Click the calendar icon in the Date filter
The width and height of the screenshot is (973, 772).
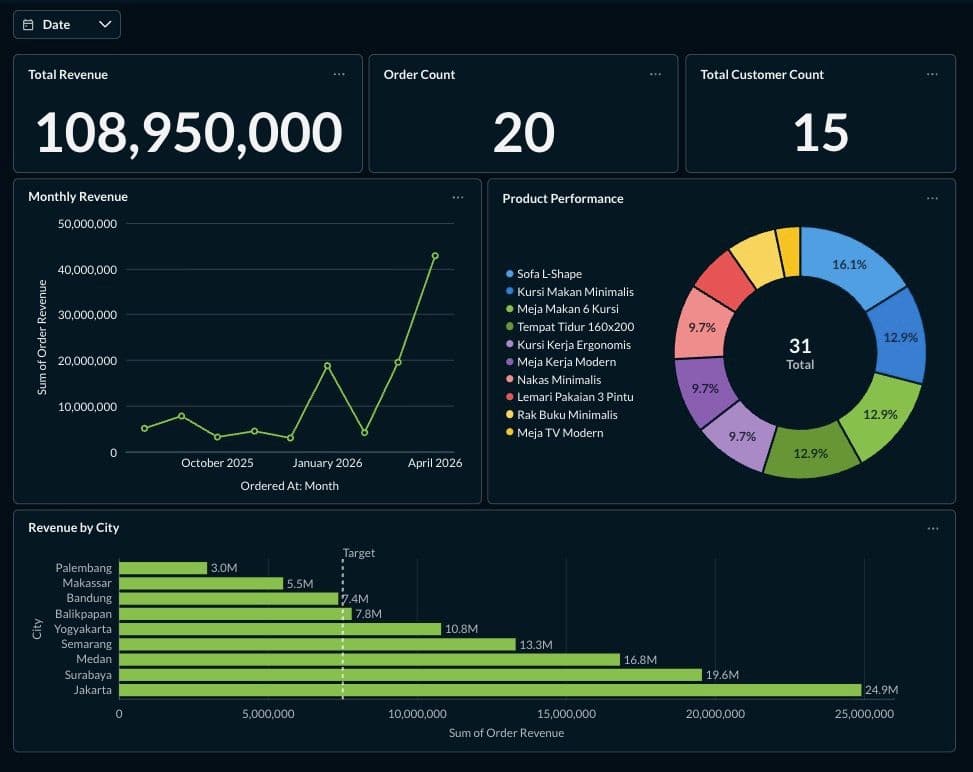28,25
